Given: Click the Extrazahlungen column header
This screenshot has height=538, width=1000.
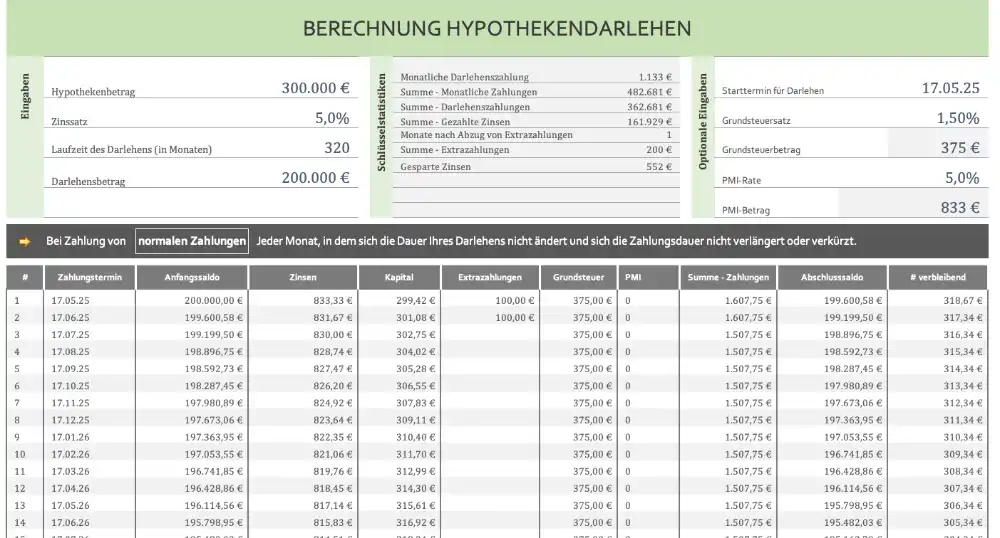Looking at the screenshot, I should [490, 277].
